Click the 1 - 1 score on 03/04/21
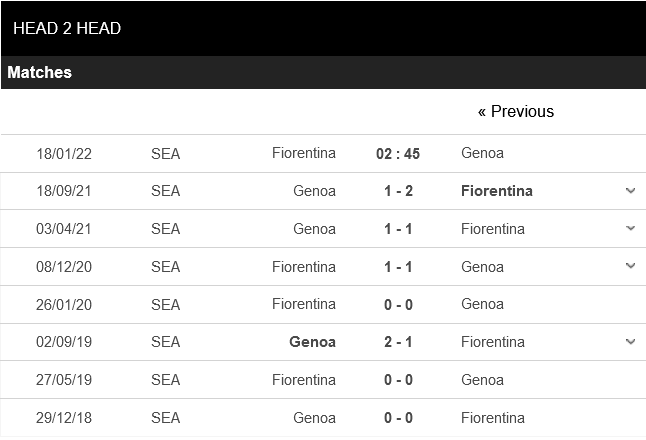 398,229
